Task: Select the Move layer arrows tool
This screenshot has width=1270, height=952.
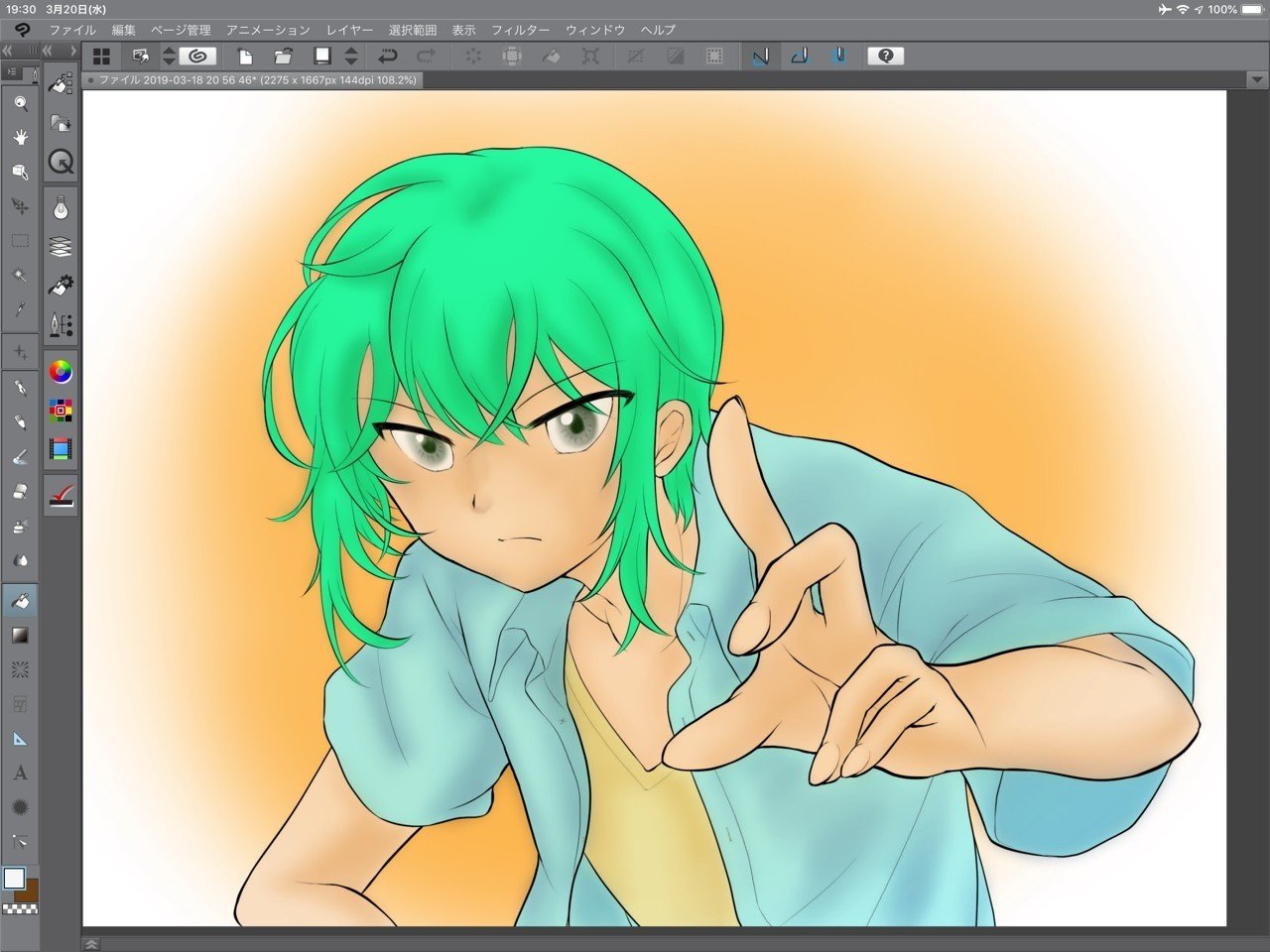Action: [19, 206]
